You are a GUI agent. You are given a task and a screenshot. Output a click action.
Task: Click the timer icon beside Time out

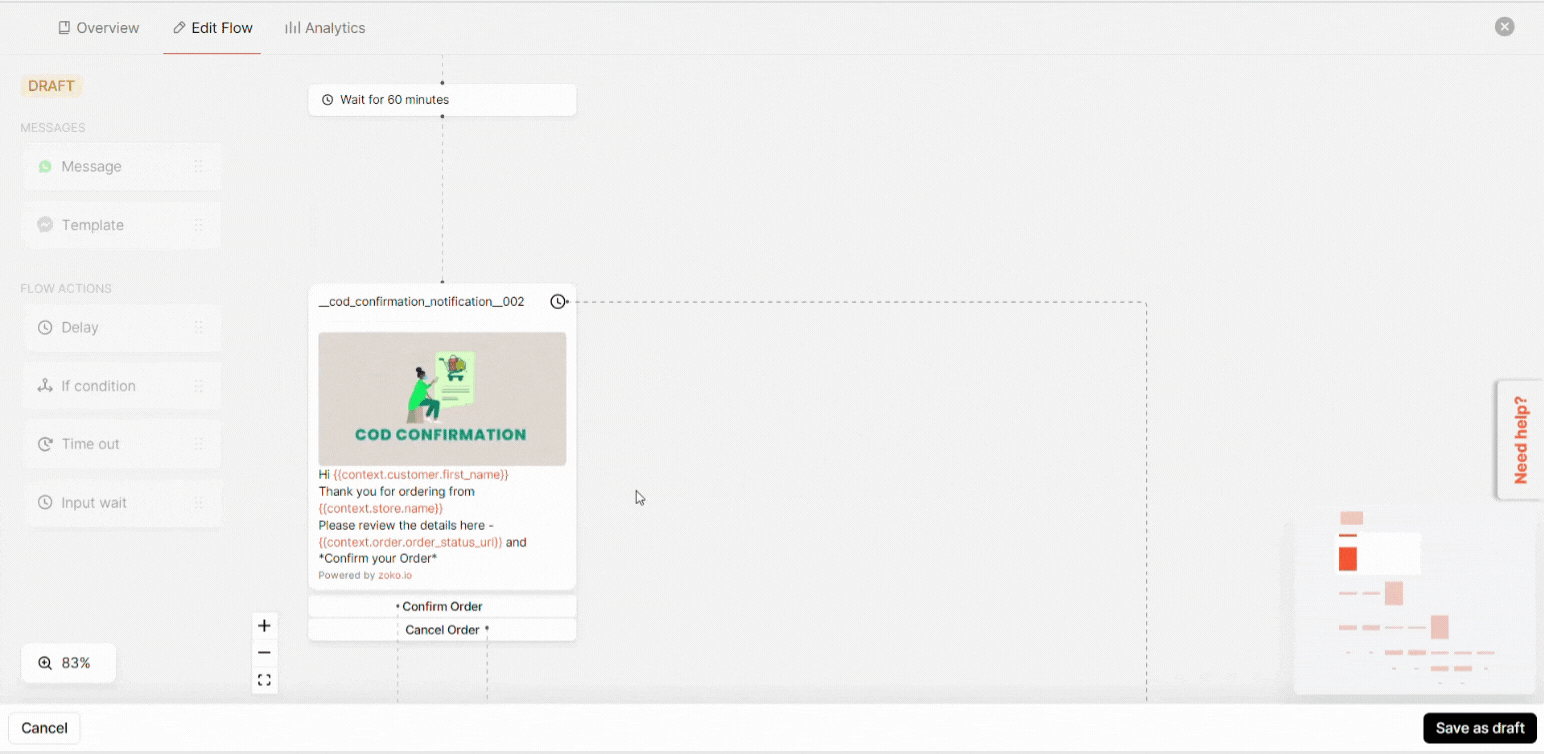click(45, 444)
